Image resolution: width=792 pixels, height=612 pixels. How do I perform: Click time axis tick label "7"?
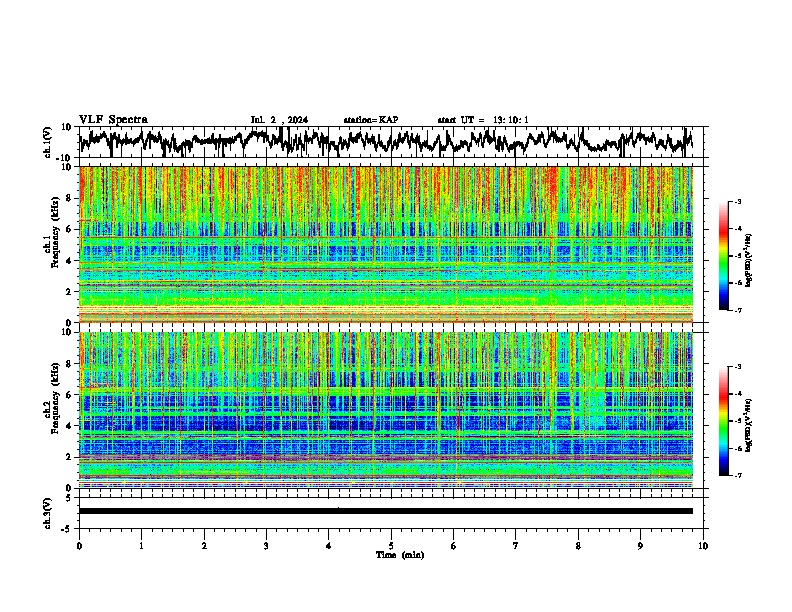[x=516, y=546]
